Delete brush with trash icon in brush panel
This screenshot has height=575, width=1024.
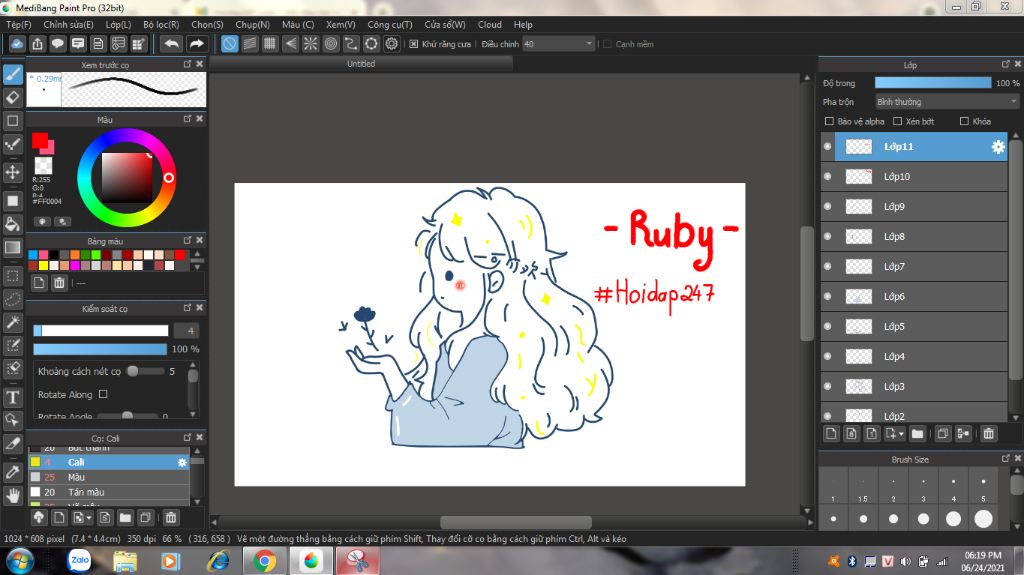pos(170,518)
